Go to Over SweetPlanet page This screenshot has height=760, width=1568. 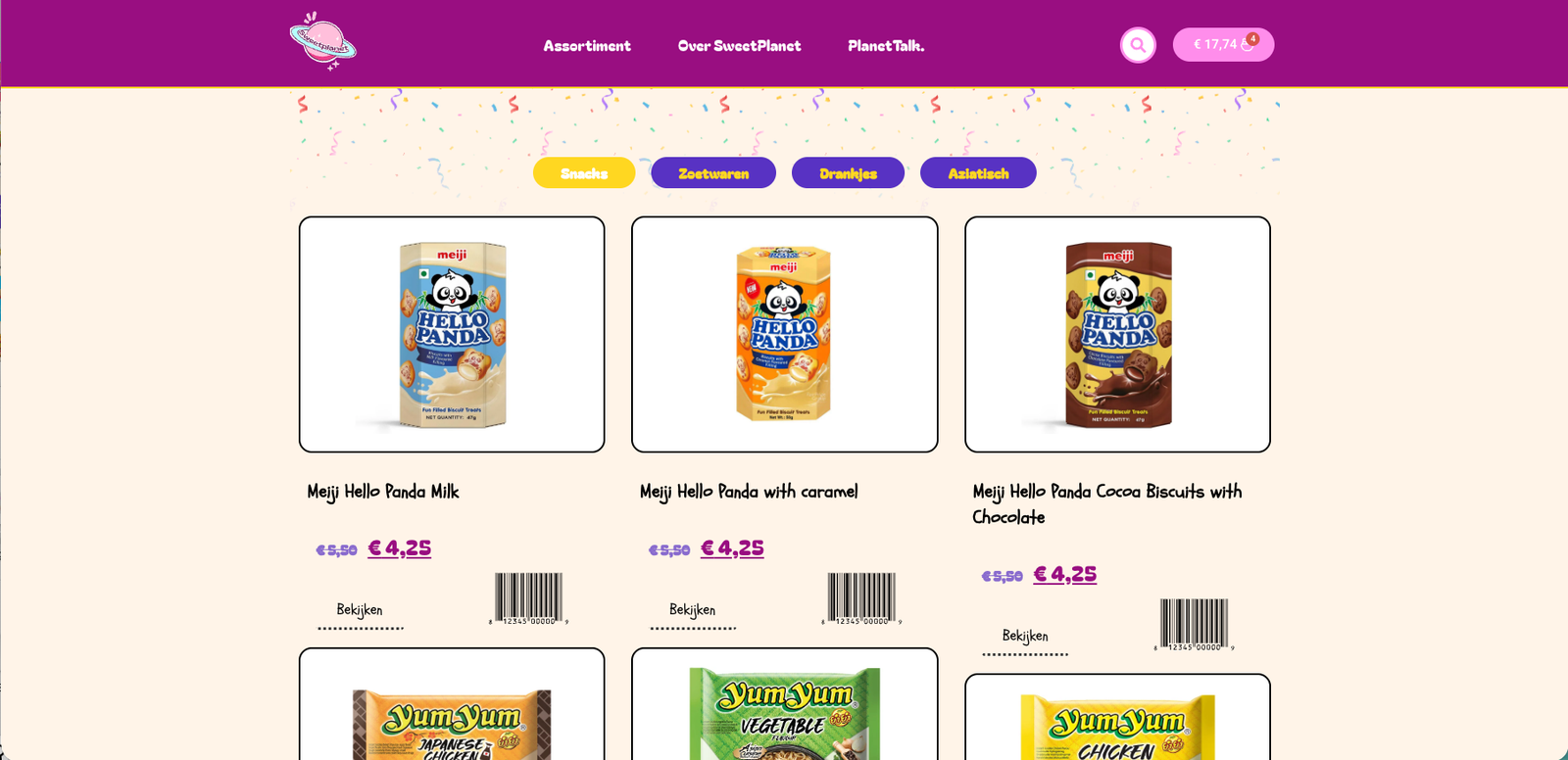pos(739,46)
